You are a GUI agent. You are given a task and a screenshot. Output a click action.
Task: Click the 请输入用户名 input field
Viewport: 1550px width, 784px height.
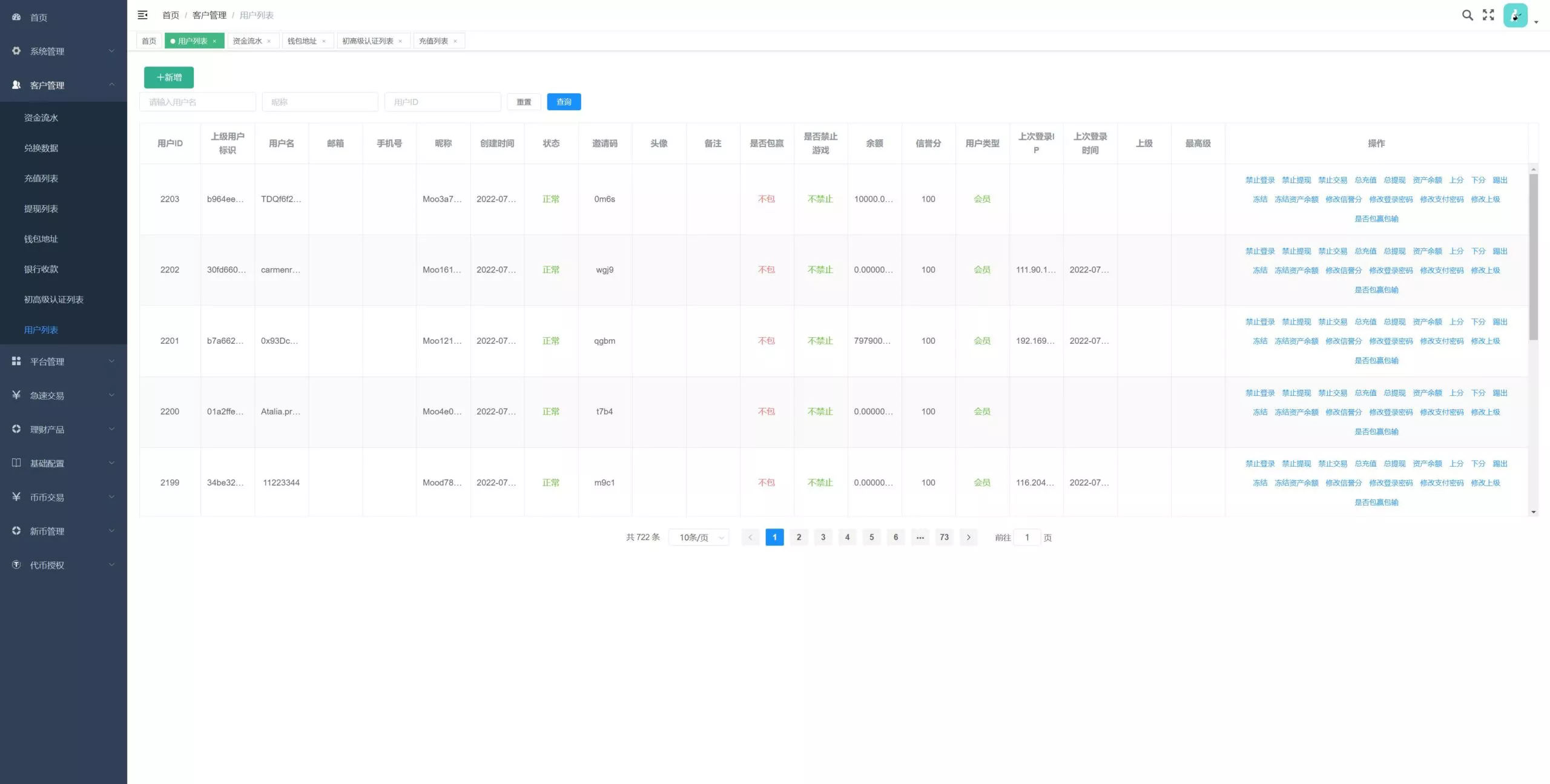[197, 102]
